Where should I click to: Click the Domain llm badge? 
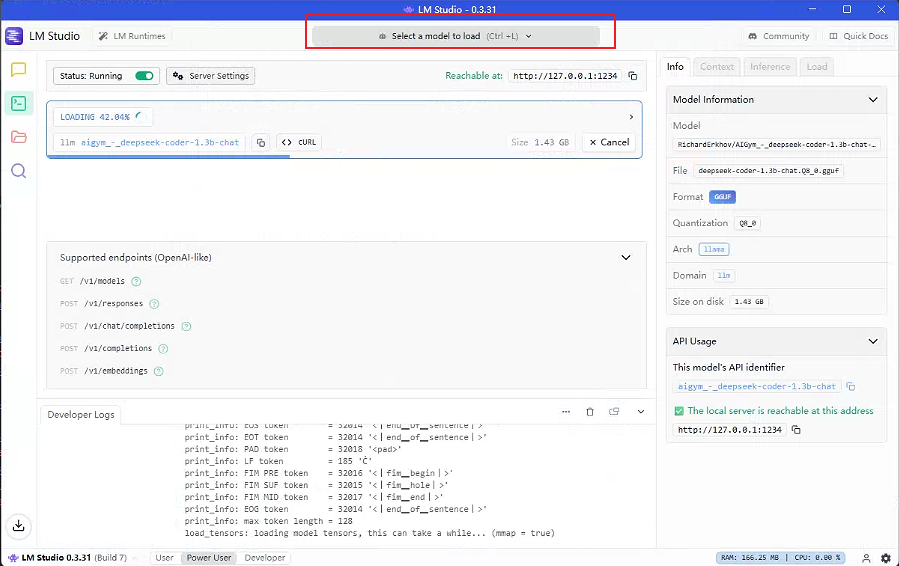724,276
